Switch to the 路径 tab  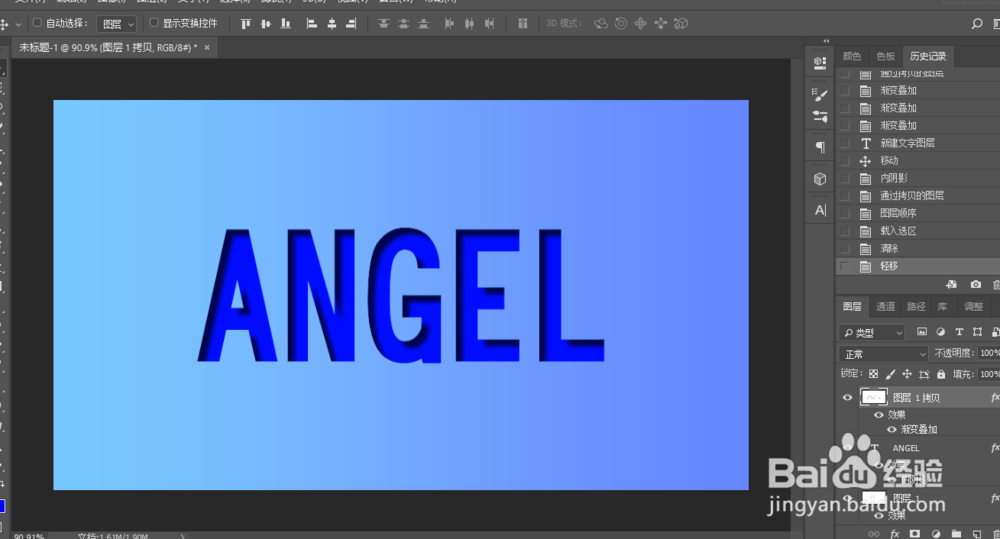click(x=916, y=307)
